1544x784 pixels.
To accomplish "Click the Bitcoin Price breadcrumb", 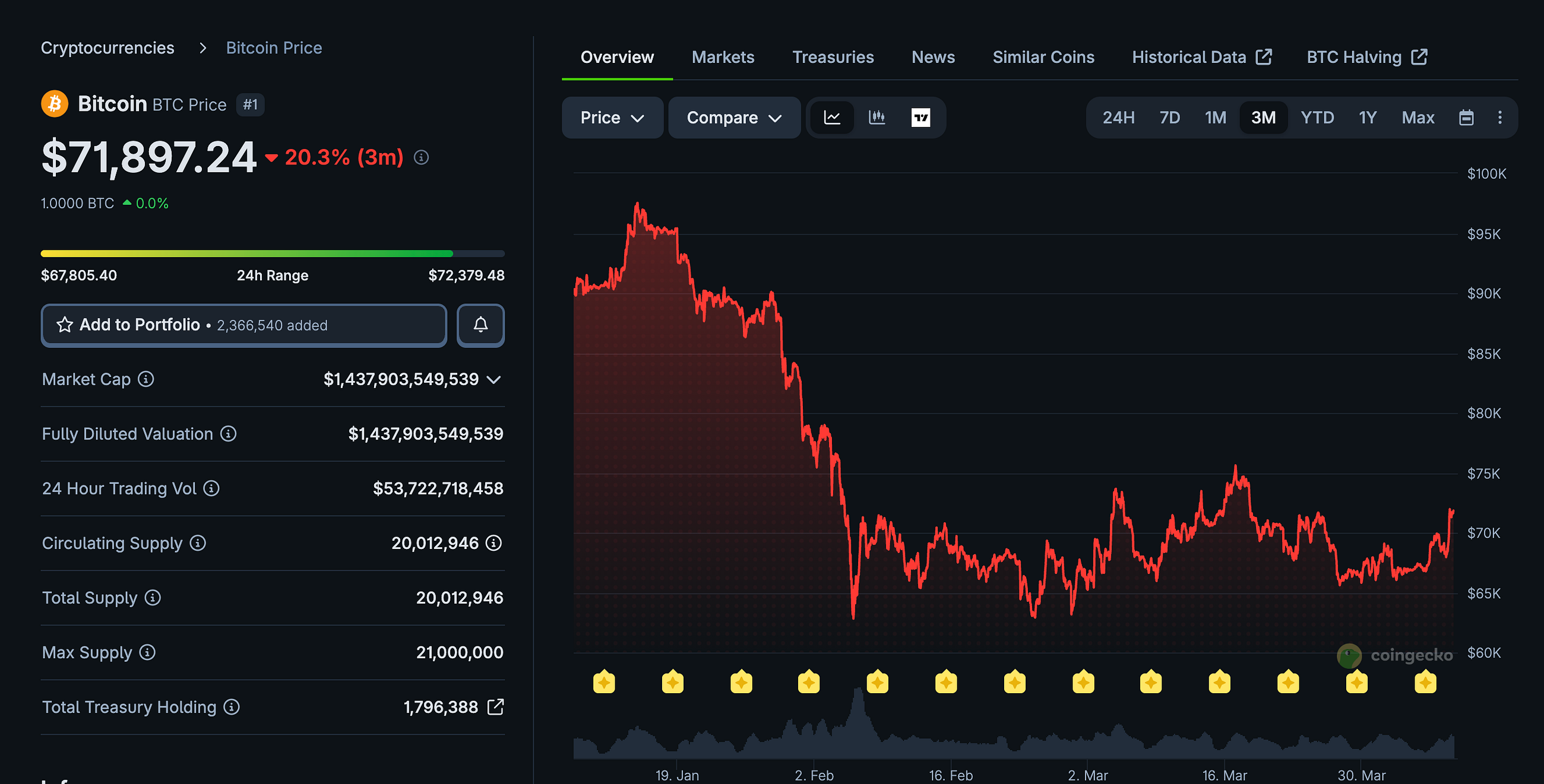I will click(x=274, y=48).
